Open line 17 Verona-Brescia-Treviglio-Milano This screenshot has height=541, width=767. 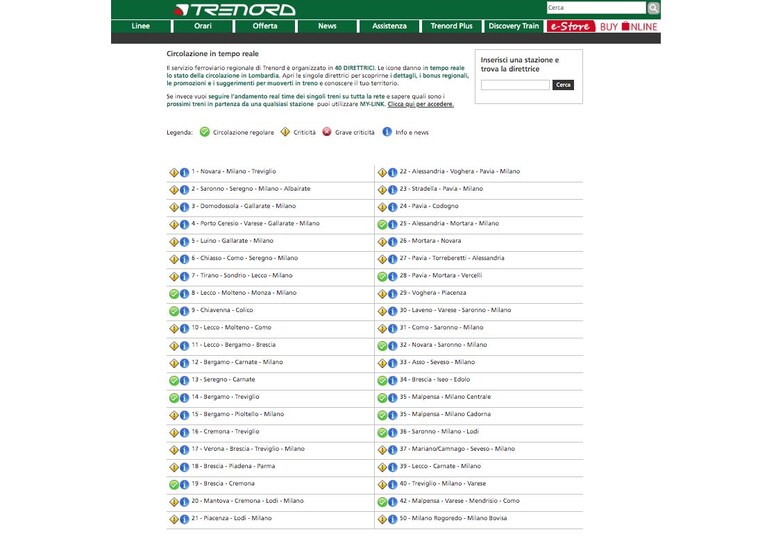[248, 449]
